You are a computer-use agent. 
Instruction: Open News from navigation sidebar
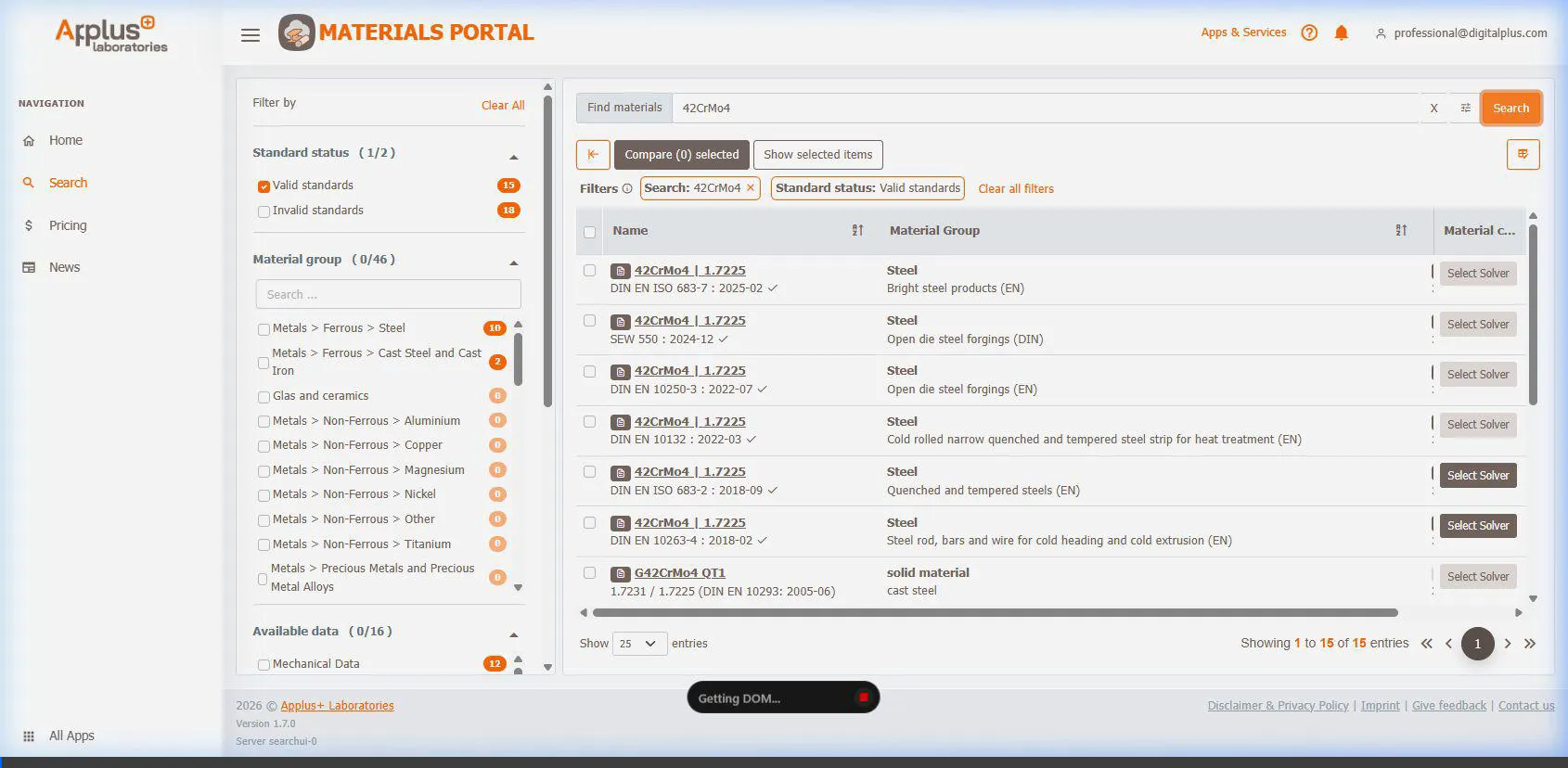pyautogui.click(x=64, y=267)
